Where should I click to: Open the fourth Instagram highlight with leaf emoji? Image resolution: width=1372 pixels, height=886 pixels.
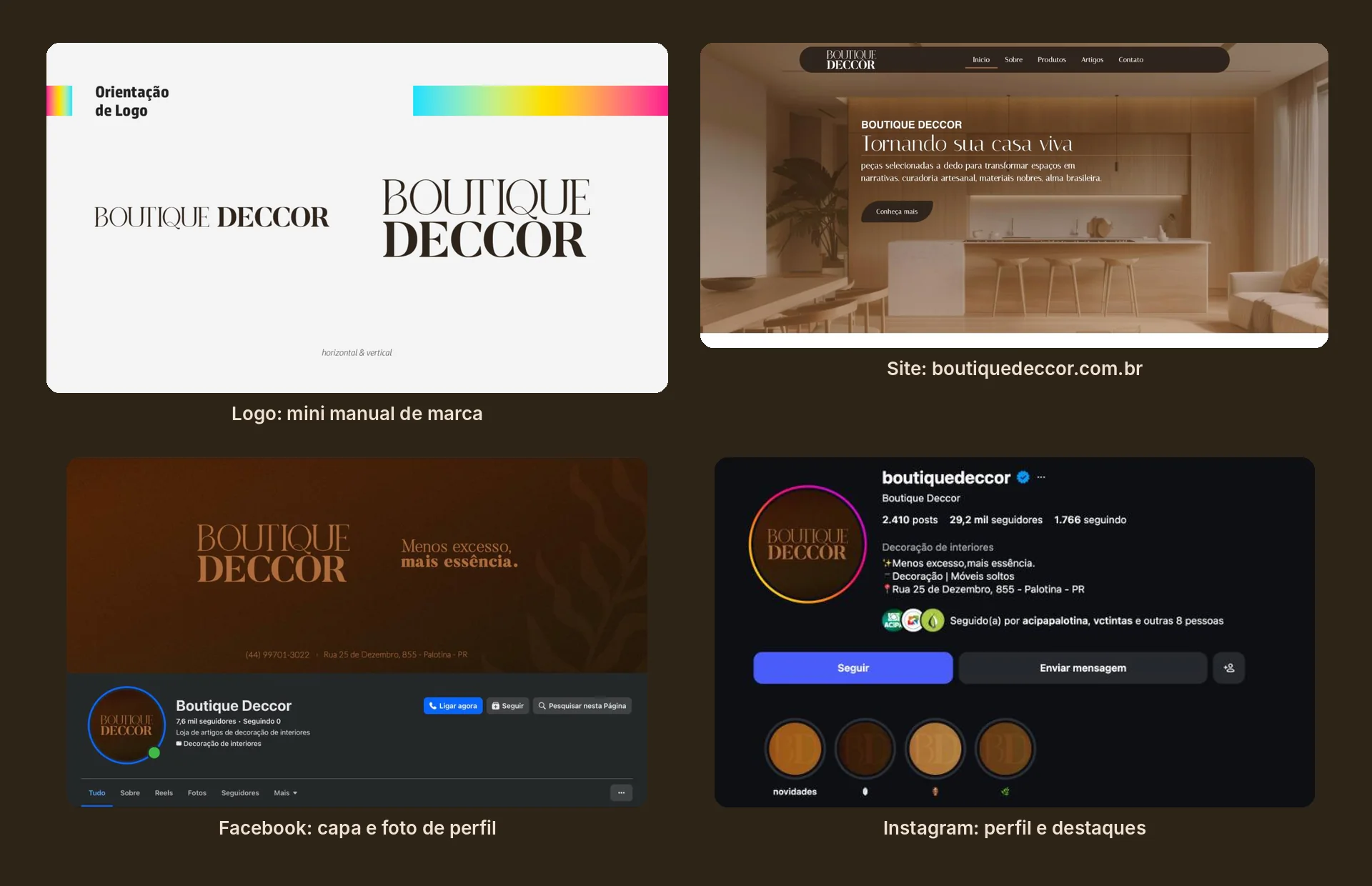(x=1005, y=749)
